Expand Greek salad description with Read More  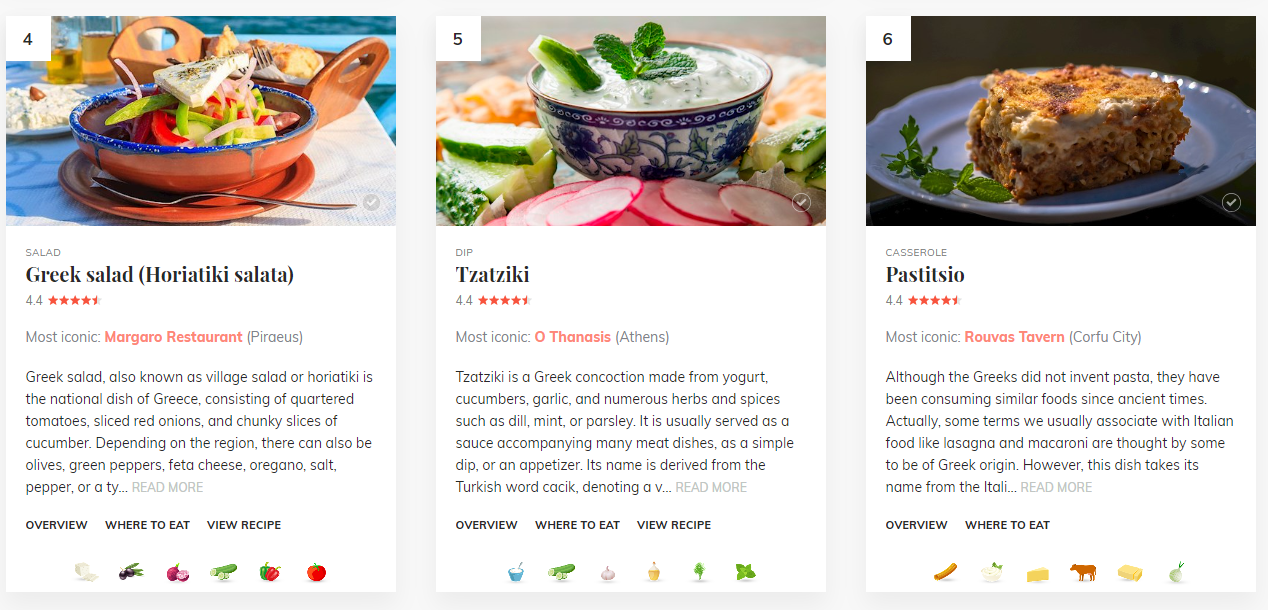(x=167, y=488)
